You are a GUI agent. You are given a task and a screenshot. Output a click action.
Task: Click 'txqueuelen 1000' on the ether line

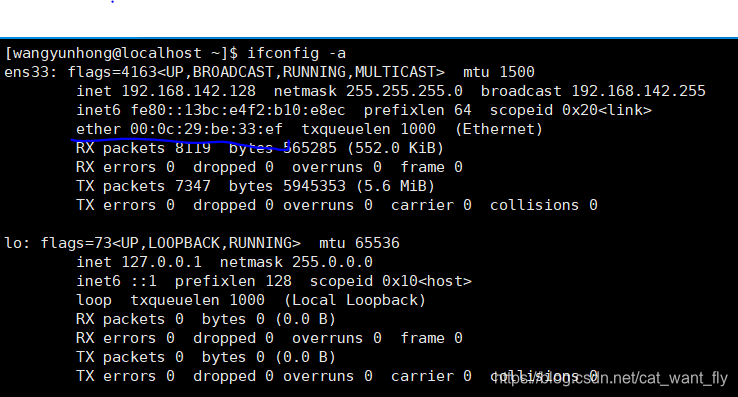pyautogui.click(x=369, y=129)
